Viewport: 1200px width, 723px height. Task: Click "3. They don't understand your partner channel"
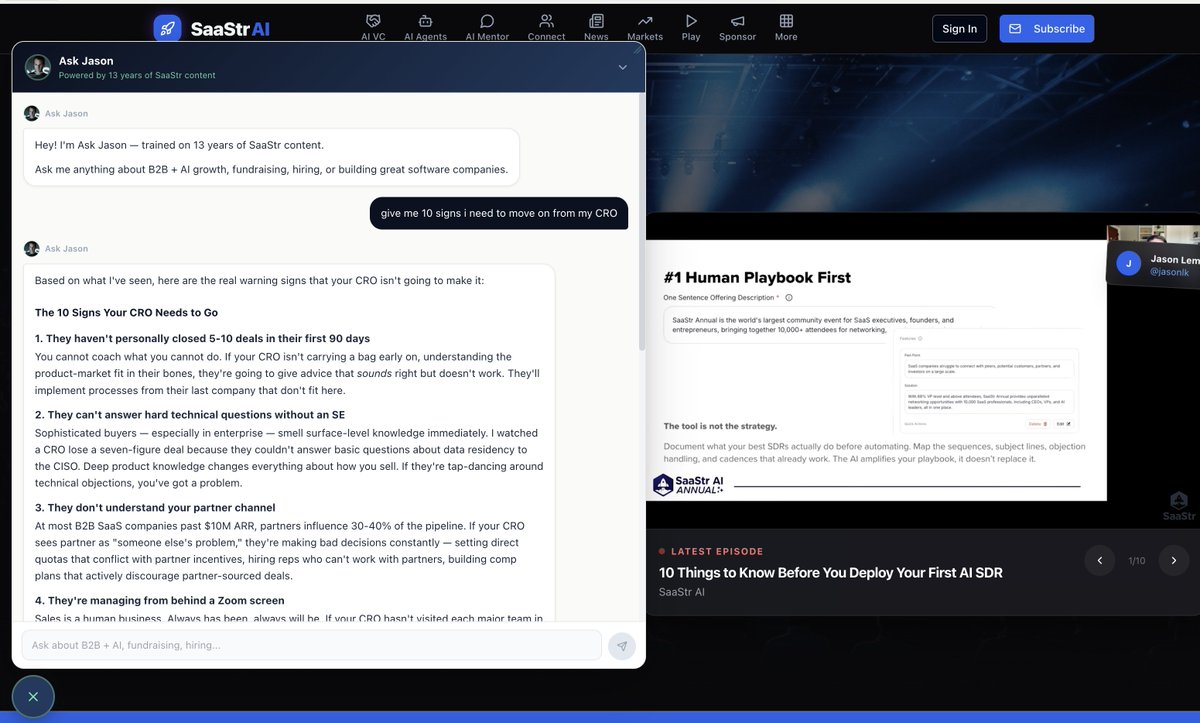[x=155, y=507]
